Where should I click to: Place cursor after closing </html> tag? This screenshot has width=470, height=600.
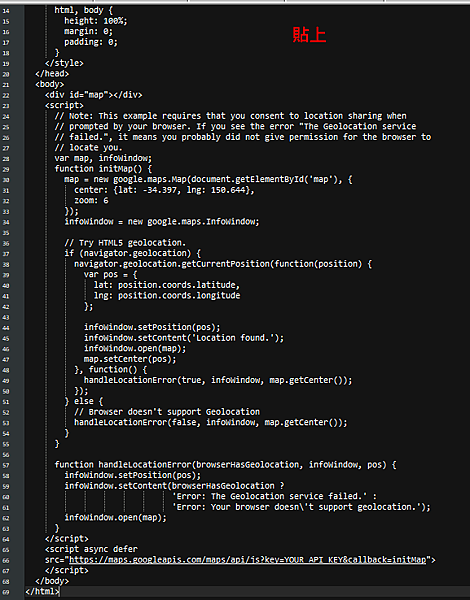[x=60, y=592]
